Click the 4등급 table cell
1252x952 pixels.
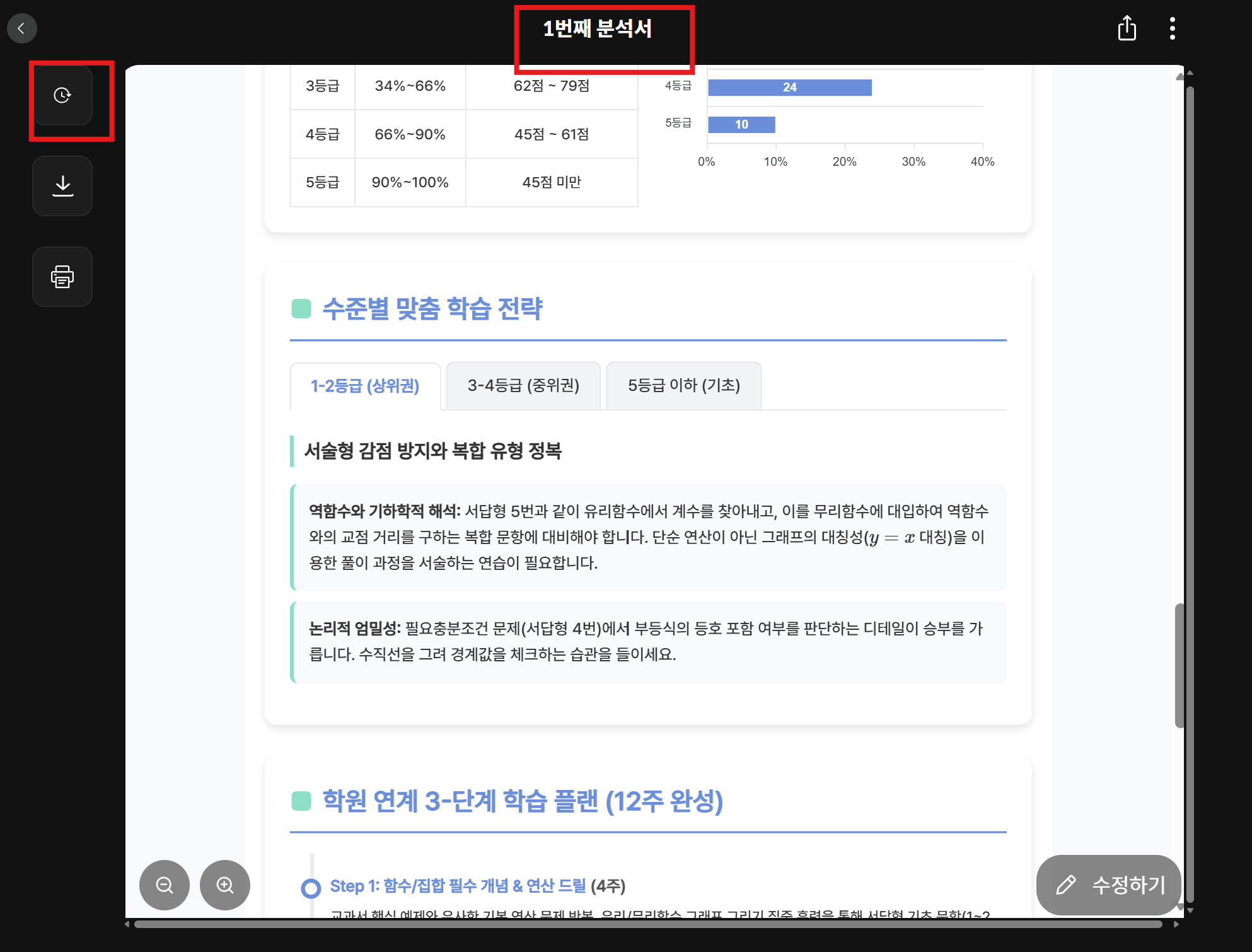[x=323, y=134]
